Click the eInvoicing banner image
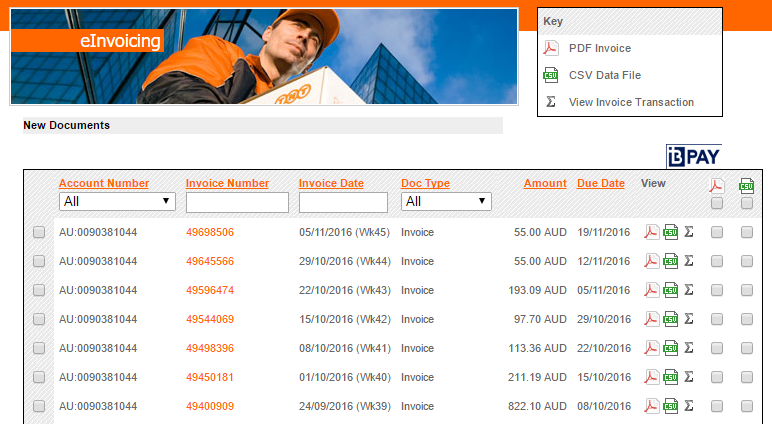The image size is (772, 424). pyautogui.click(x=264, y=56)
